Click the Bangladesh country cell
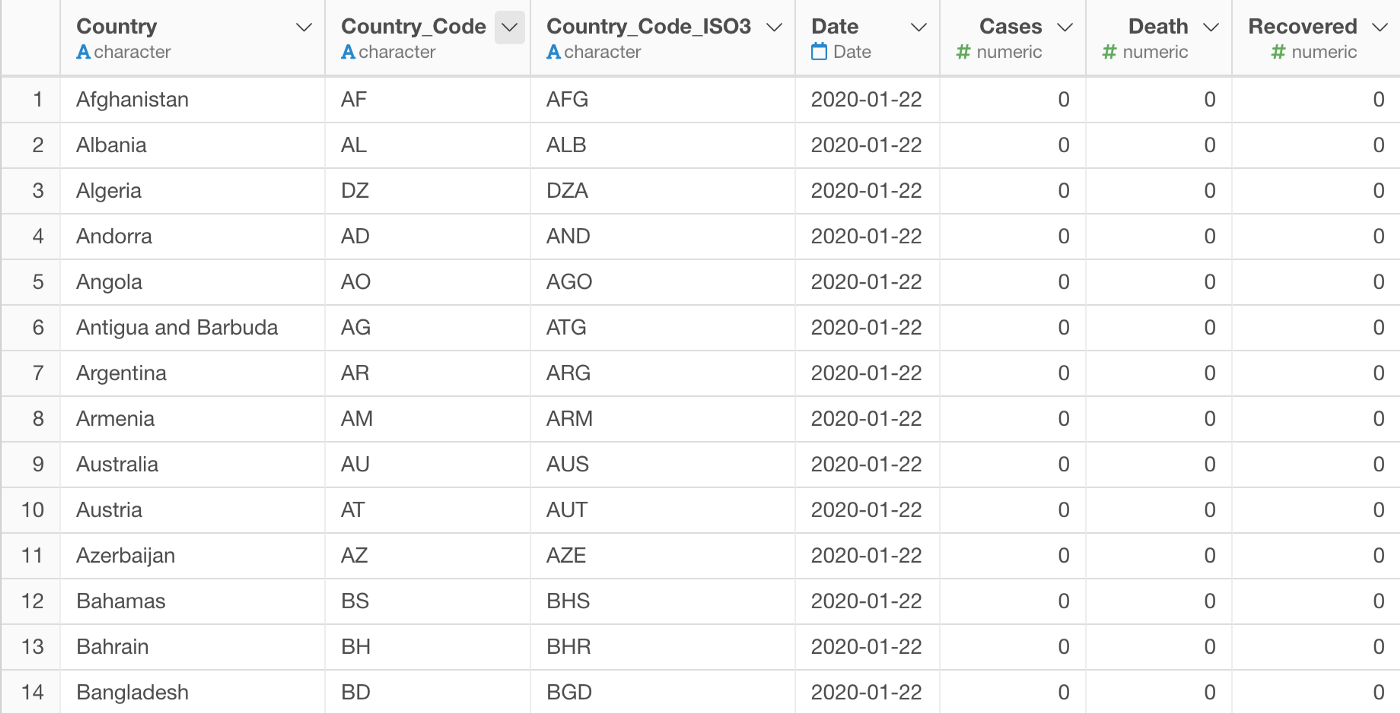 click(x=132, y=692)
